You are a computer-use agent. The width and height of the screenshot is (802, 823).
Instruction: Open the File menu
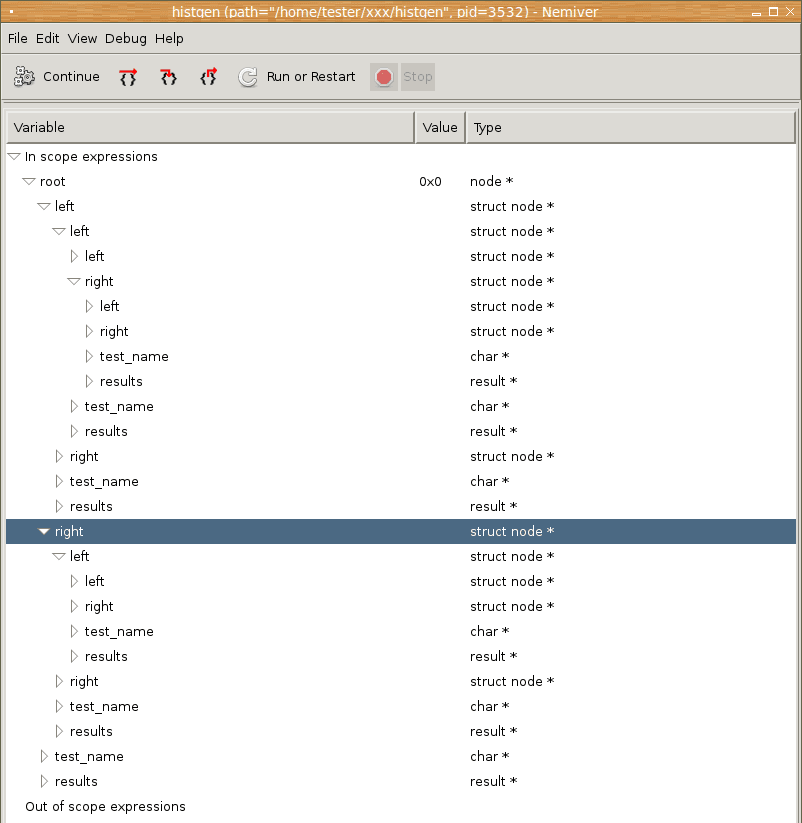(x=17, y=39)
